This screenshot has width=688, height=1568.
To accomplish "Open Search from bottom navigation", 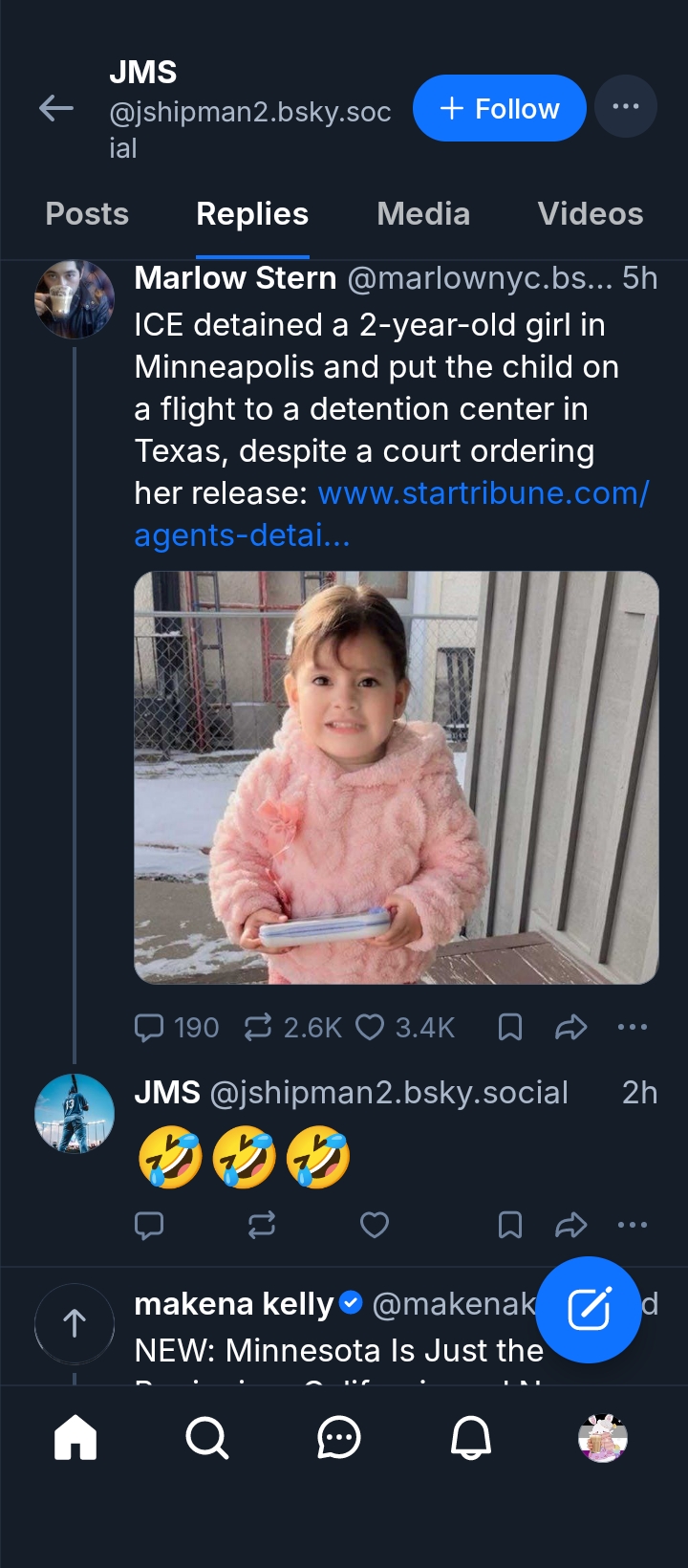I will (206, 1437).
